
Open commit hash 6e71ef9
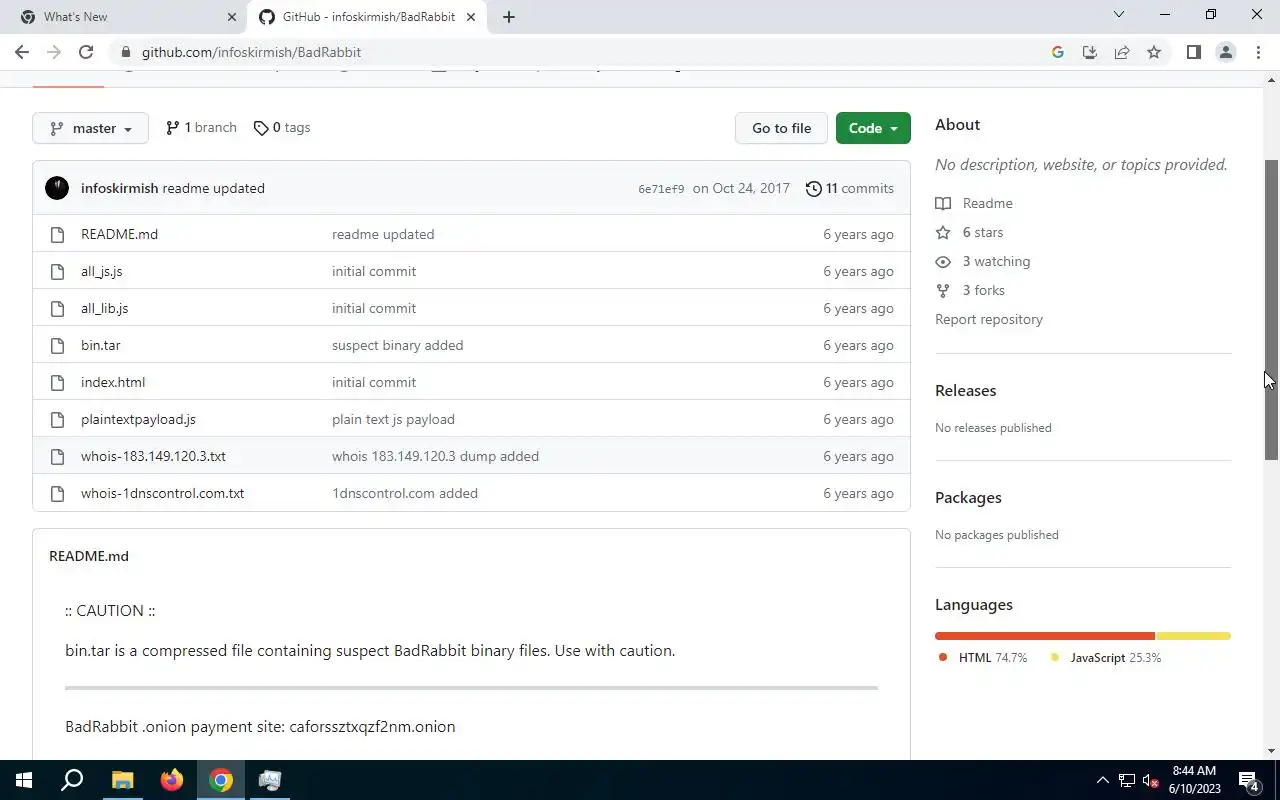coord(661,189)
